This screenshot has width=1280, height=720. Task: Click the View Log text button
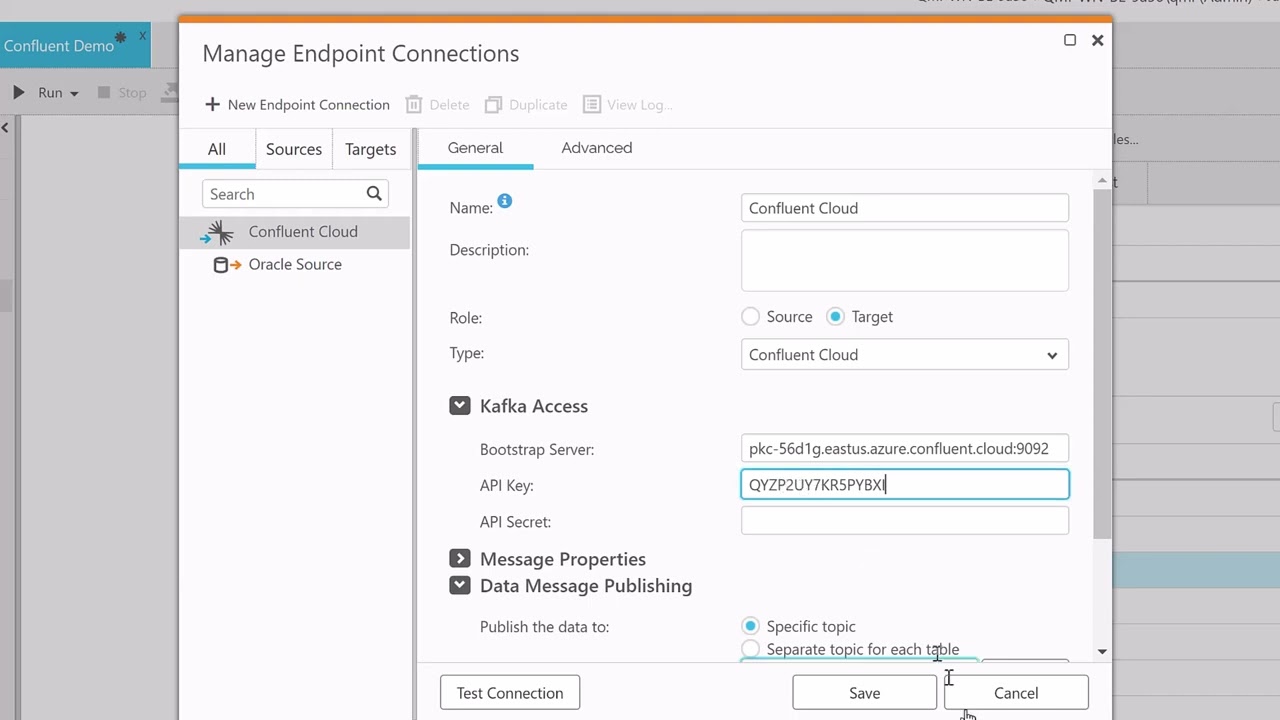(639, 105)
